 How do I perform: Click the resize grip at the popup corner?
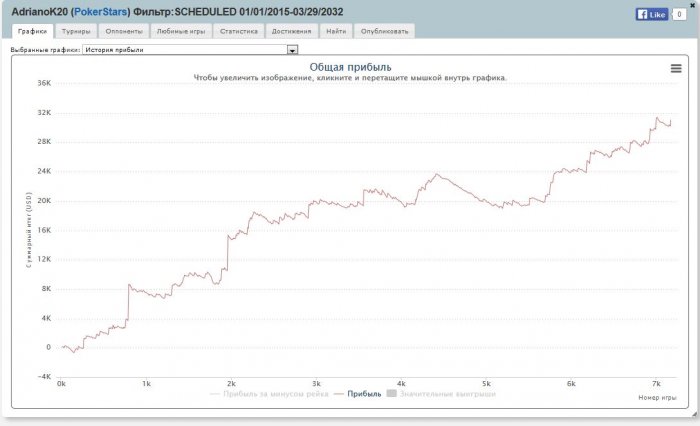[x=694, y=414]
